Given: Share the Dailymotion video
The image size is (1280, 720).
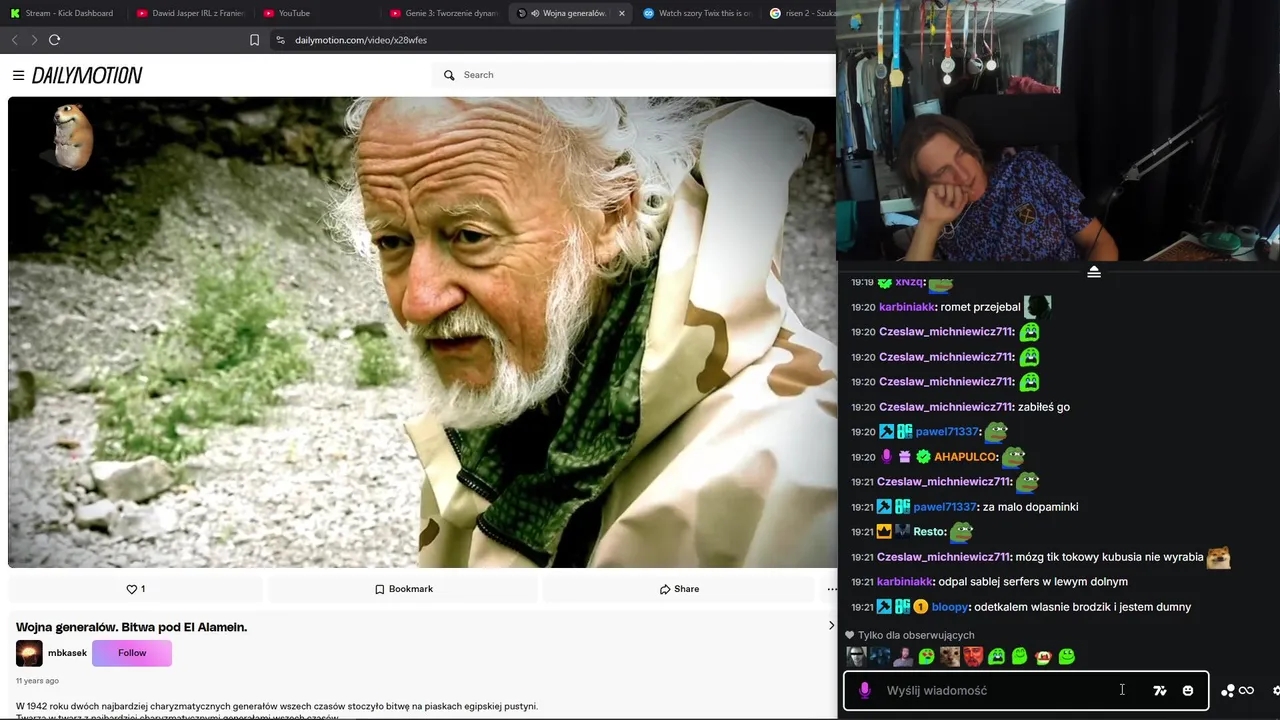Looking at the screenshot, I should 679,589.
